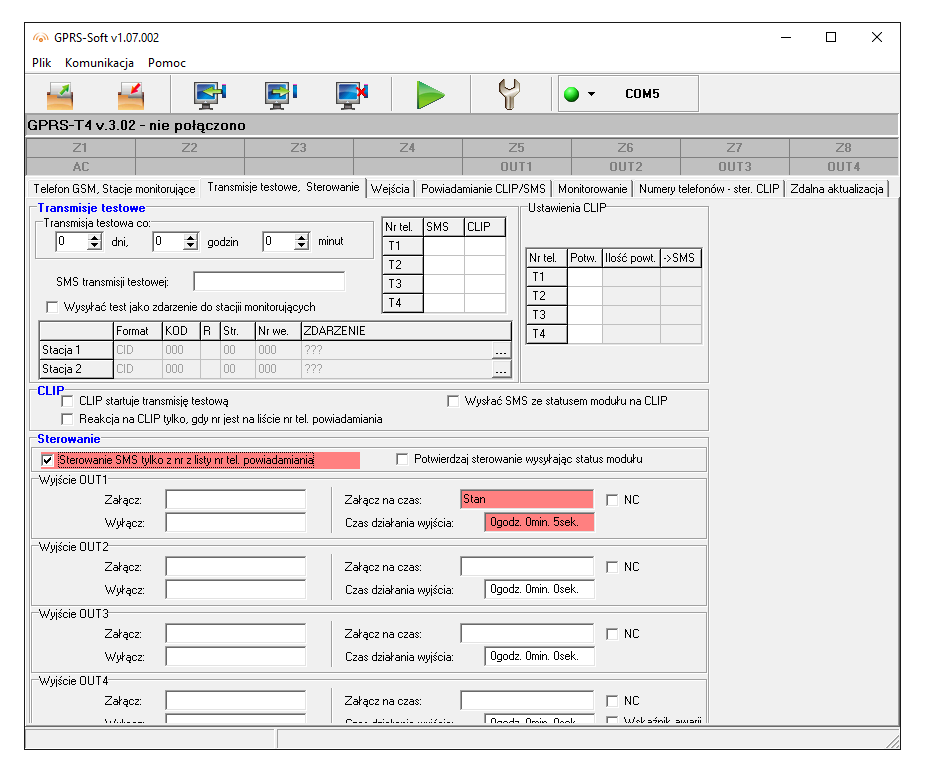Open event selector for Stacja 1

coord(501,351)
